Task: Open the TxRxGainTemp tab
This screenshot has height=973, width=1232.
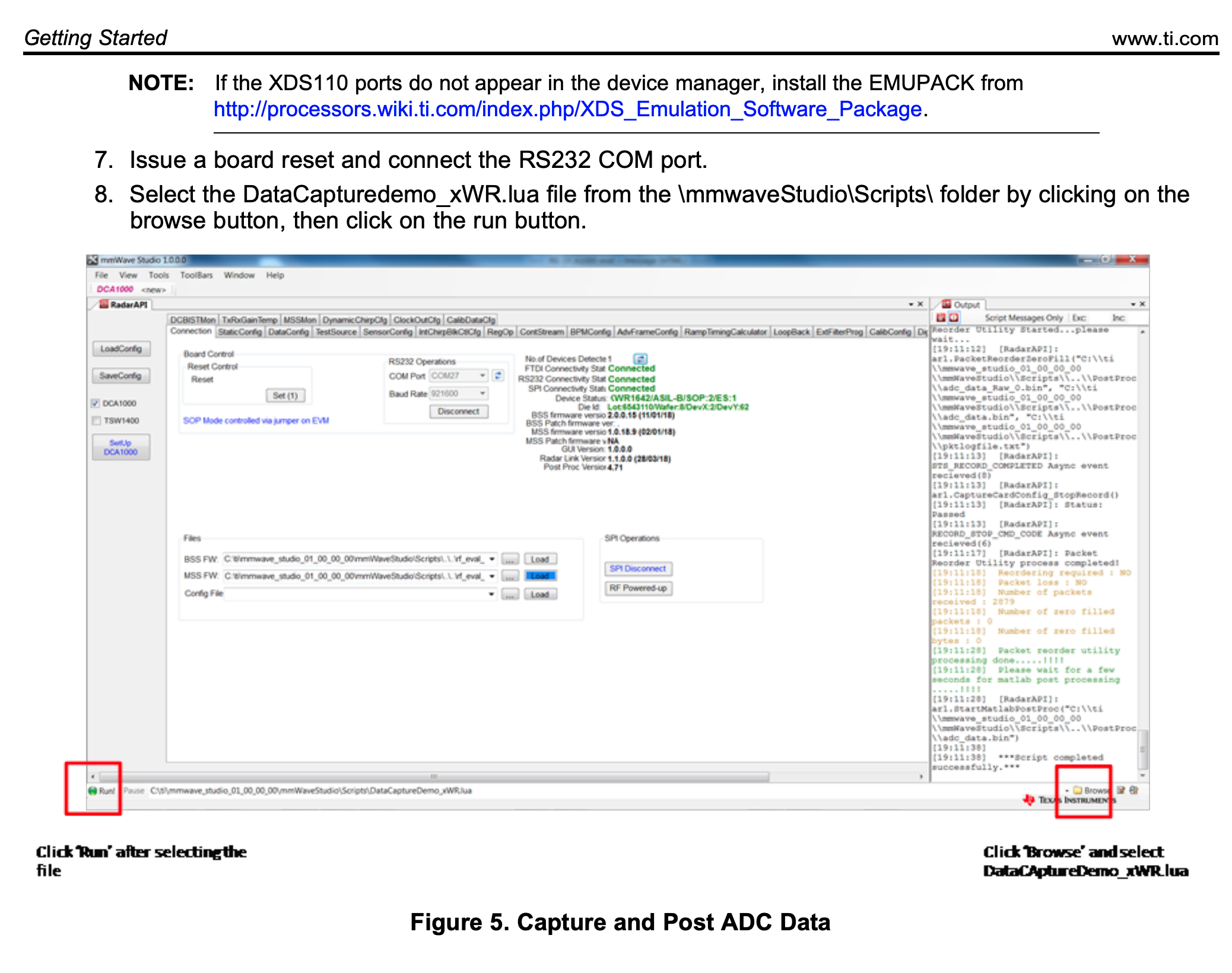Action: click(250, 320)
